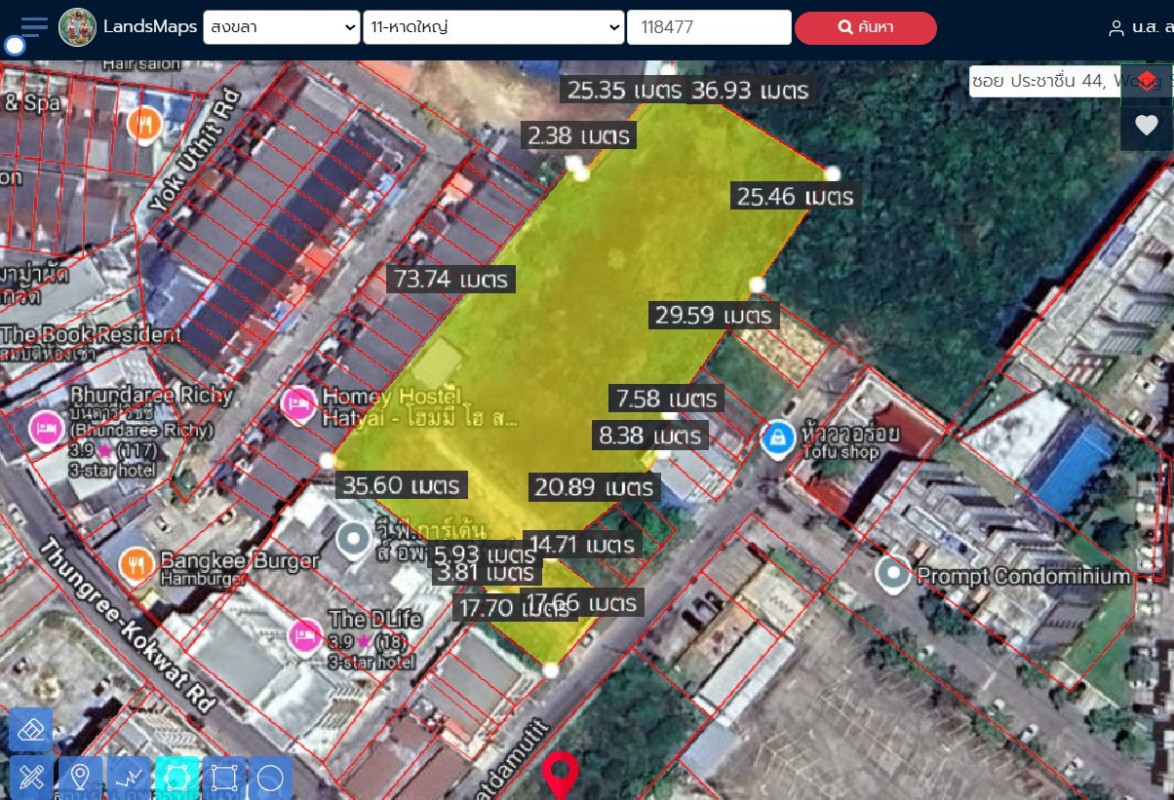Screen dimensions: 1174x800
Task: Select the distance measurement line tool
Action: [x=128, y=776]
